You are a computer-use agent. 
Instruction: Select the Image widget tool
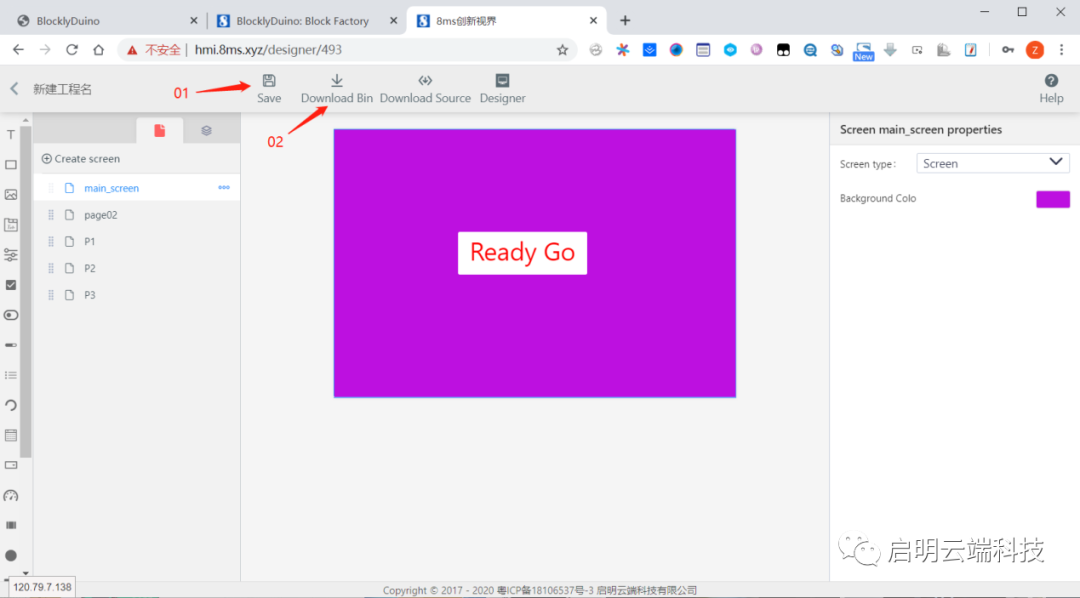pos(11,195)
